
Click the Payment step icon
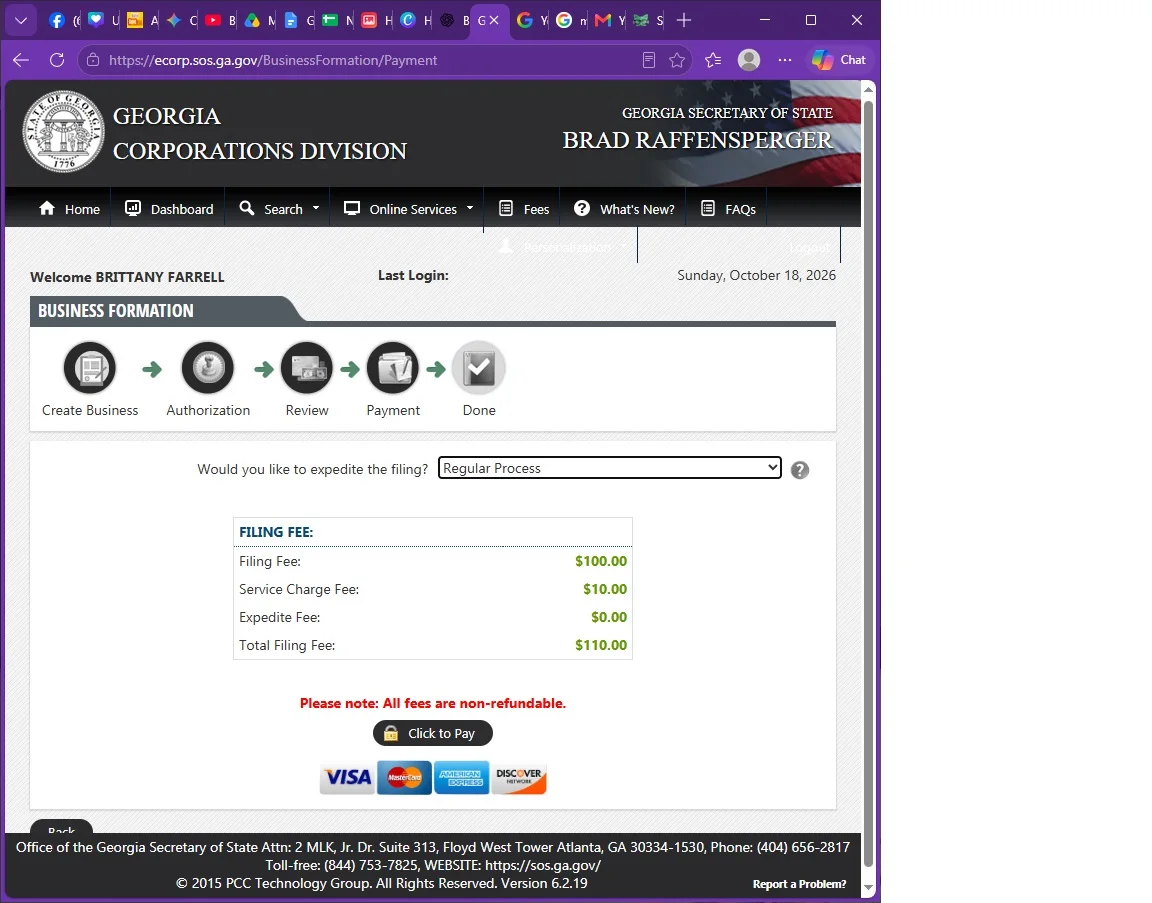[x=393, y=368]
